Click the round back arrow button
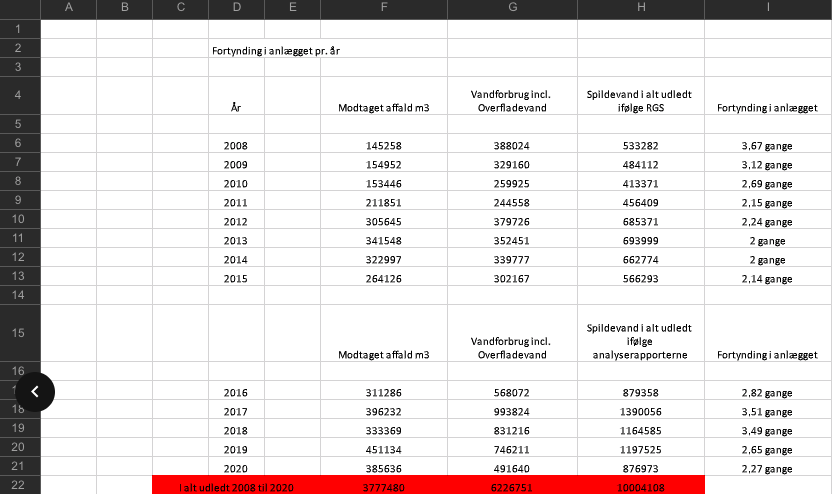 [35, 392]
